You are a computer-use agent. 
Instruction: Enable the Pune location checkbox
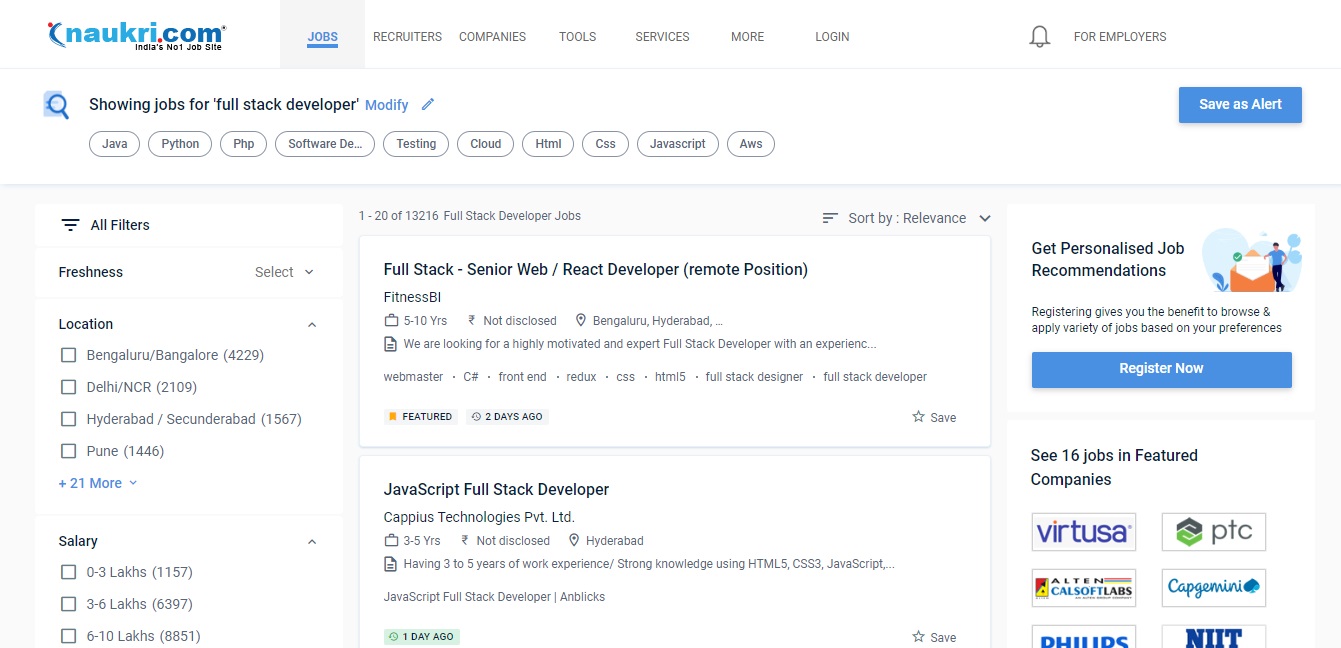coord(69,451)
